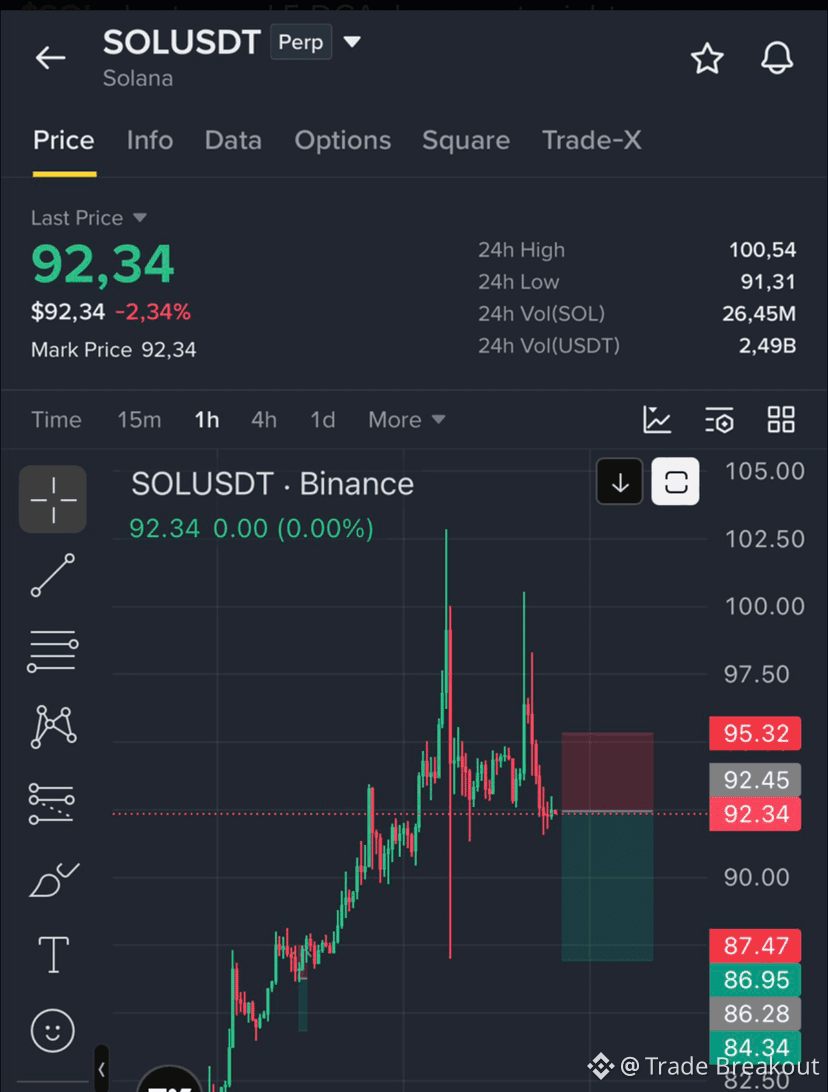Open the grid layout icon
The image size is (828, 1092).
coord(781,420)
